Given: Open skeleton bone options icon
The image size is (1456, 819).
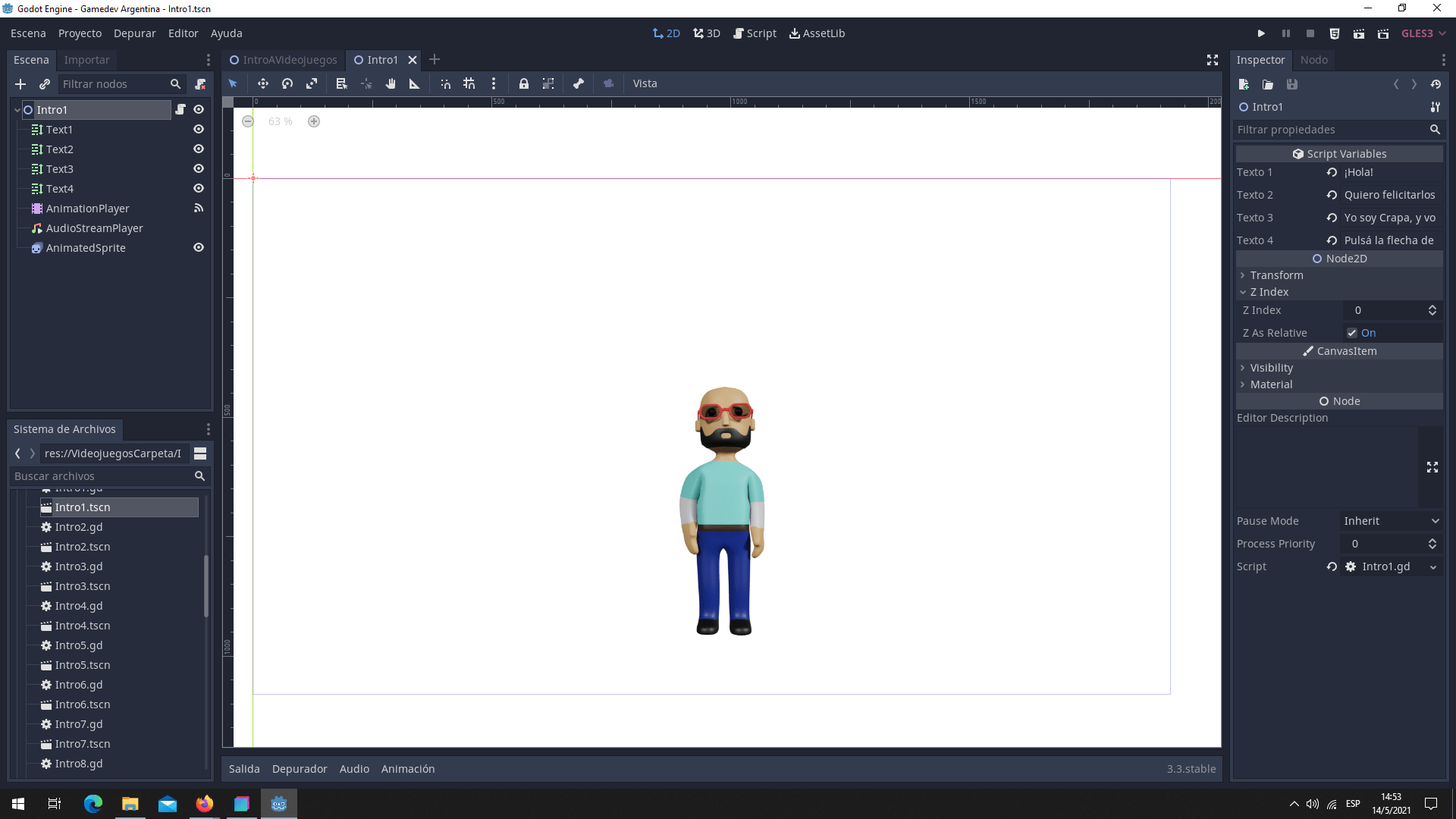Looking at the screenshot, I should (579, 83).
